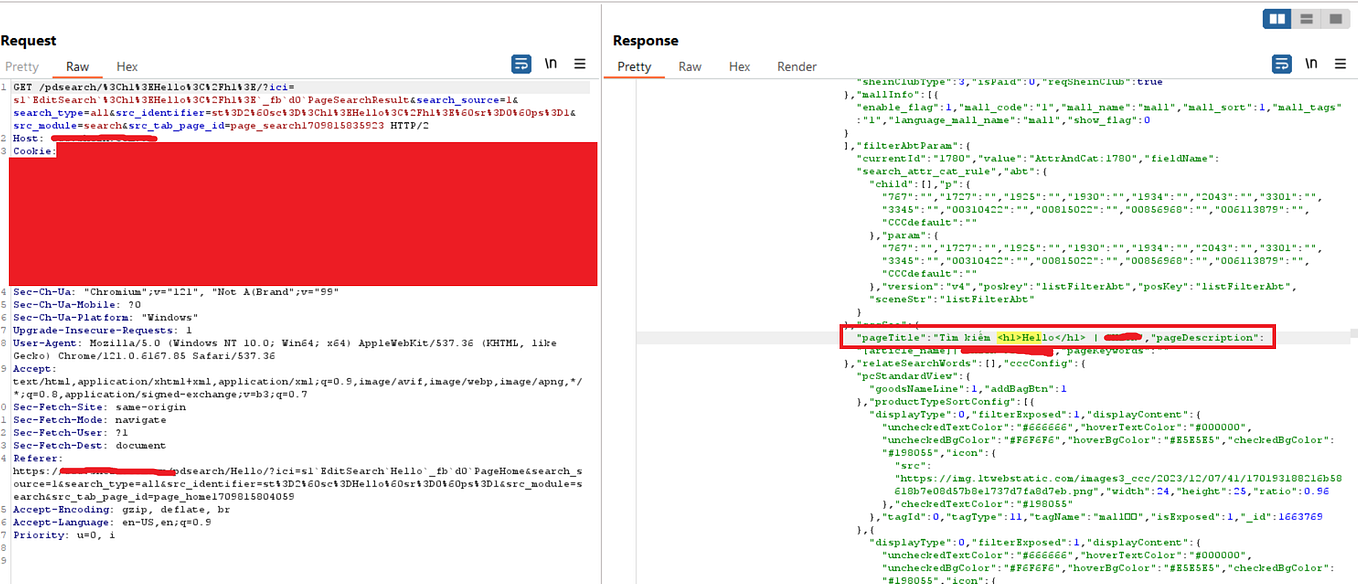
Task: Switch Request view to Pretty
Action: point(22,66)
